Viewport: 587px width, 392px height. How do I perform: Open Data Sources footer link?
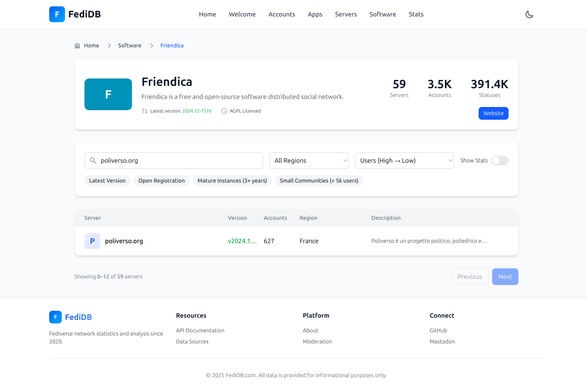point(192,342)
